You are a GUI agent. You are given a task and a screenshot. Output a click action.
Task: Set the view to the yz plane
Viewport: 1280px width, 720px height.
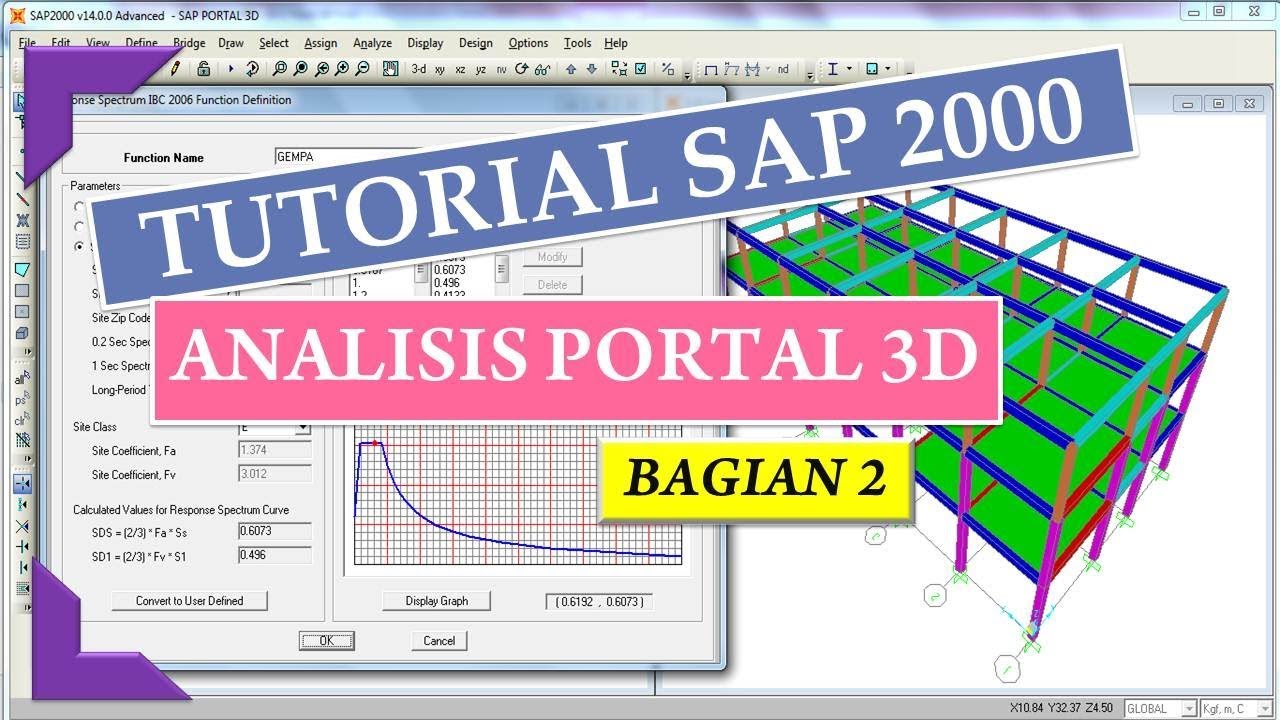point(481,69)
